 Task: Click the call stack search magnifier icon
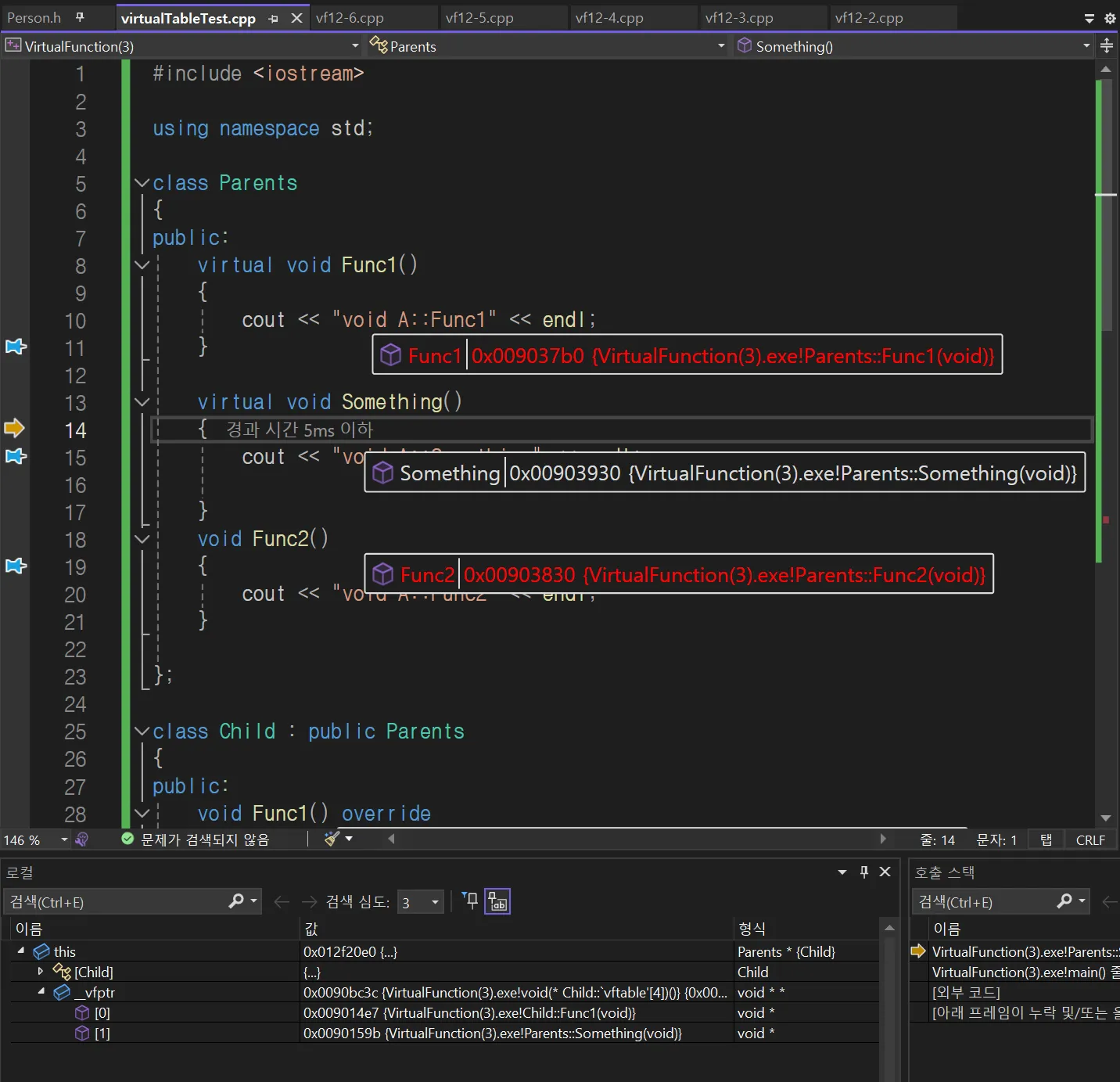[1064, 901]
